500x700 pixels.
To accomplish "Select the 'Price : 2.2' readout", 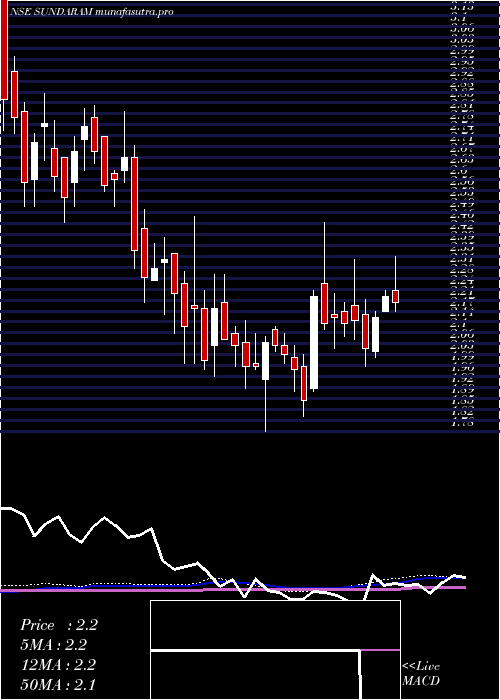I will 59,625.
